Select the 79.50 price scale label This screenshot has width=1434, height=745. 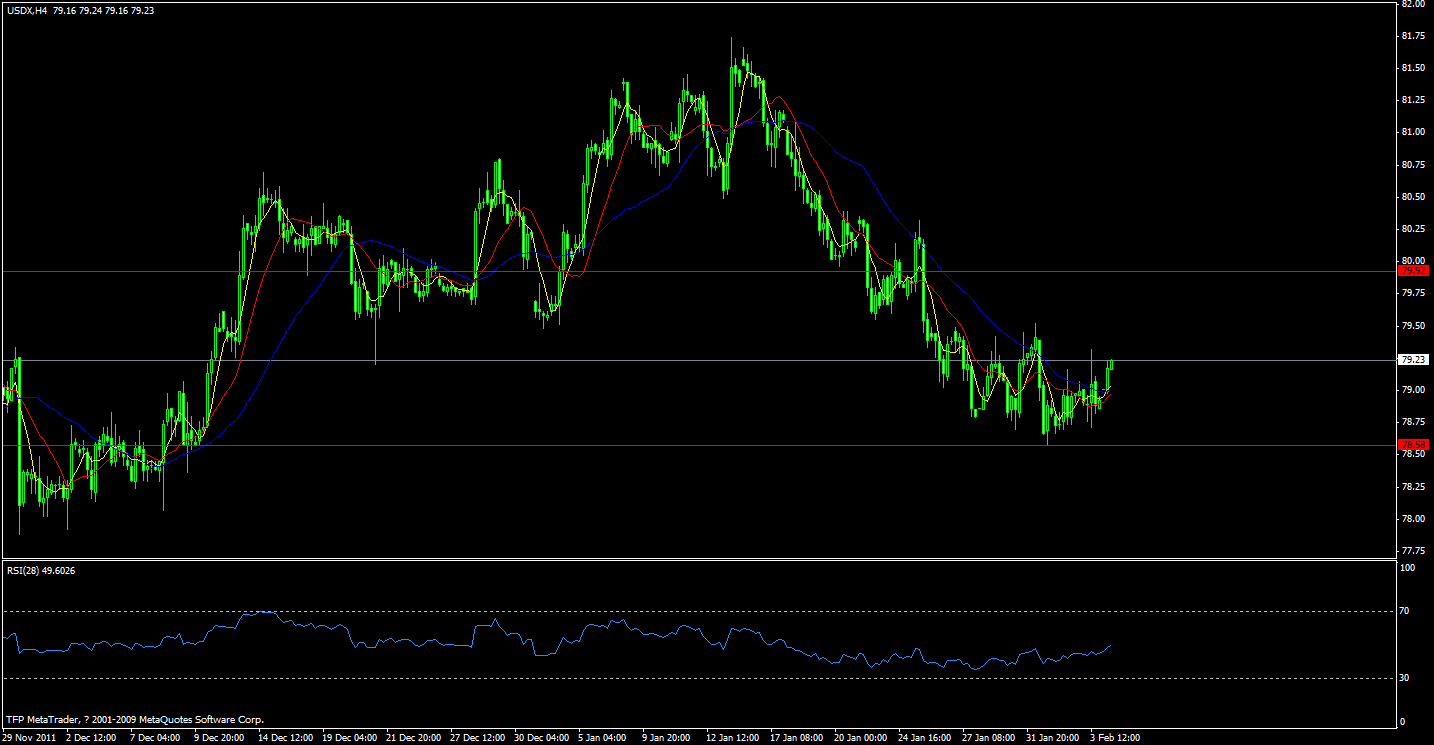[x=1413, y=326]
